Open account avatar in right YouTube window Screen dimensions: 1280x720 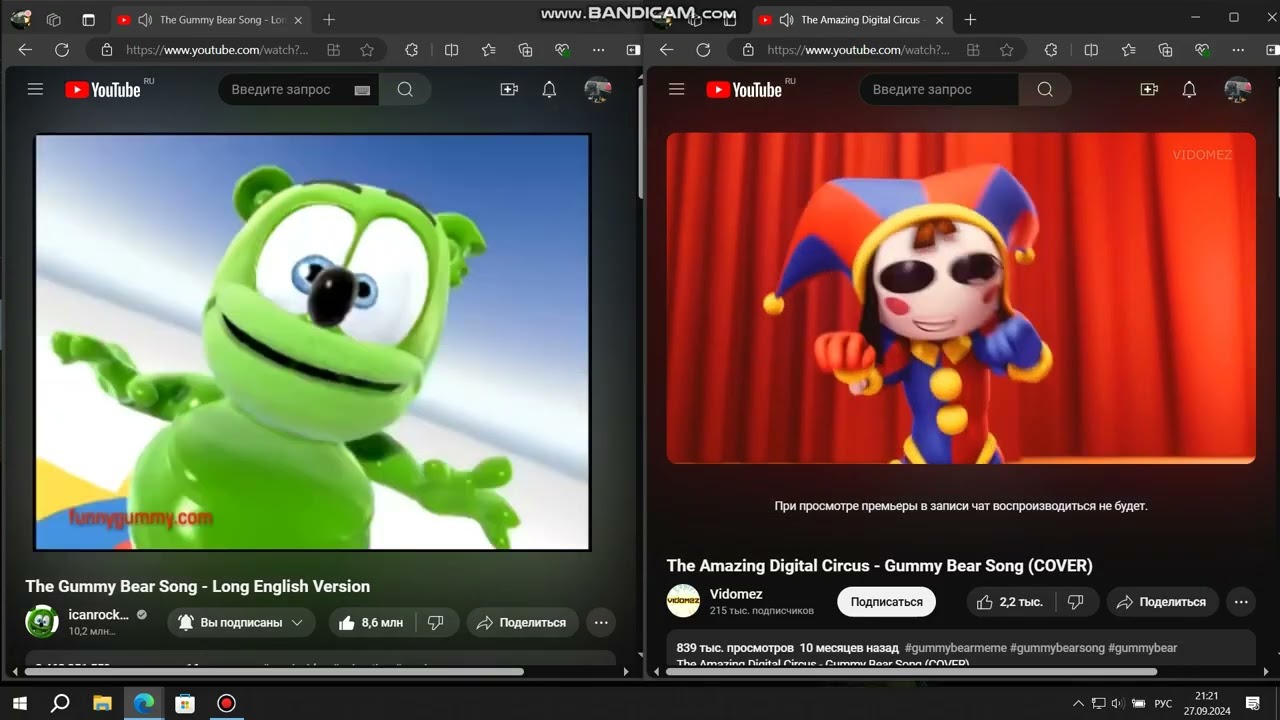point(1238,89)
